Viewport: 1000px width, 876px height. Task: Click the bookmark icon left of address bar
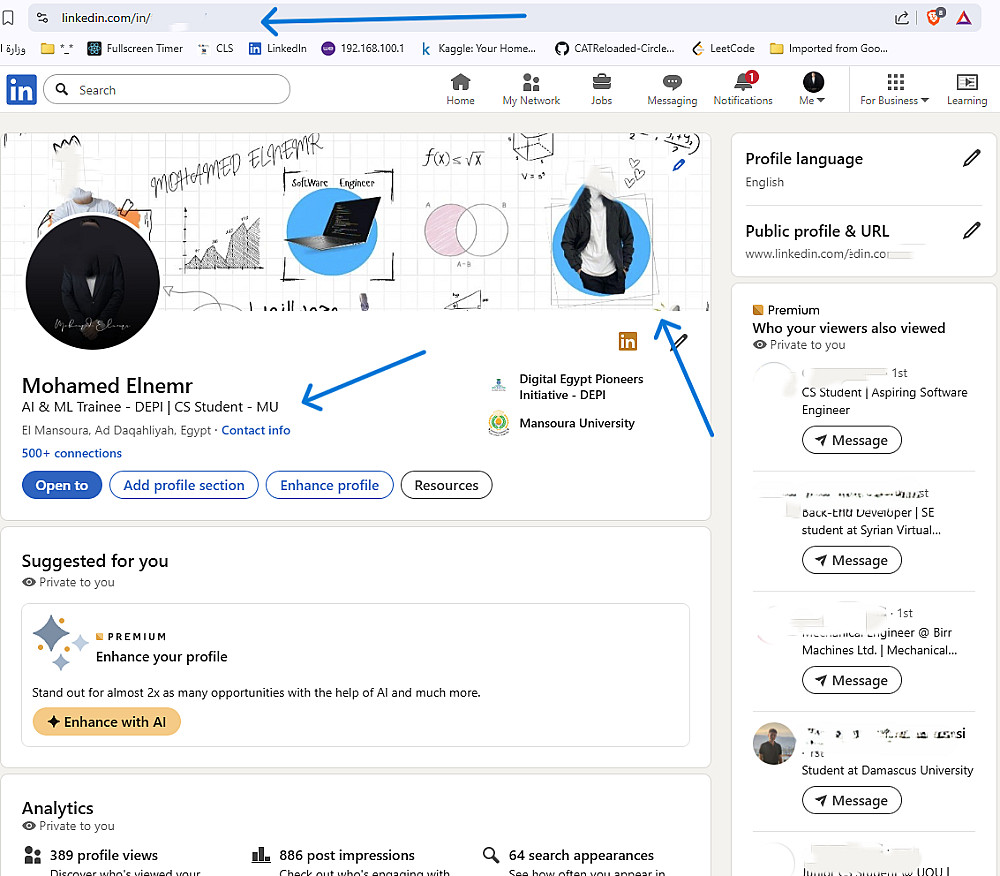[x=8, y=18]
